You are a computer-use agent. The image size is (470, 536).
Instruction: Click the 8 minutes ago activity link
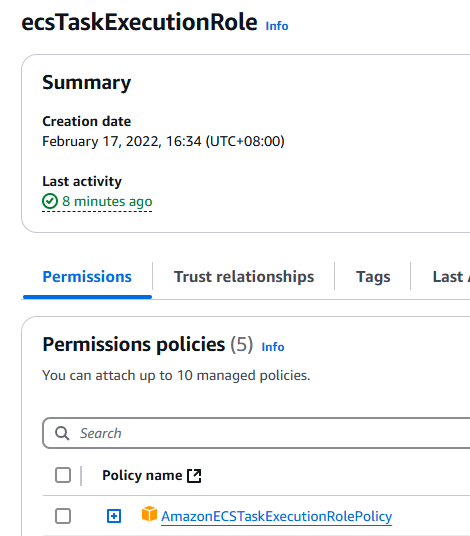tap(107, 201)
